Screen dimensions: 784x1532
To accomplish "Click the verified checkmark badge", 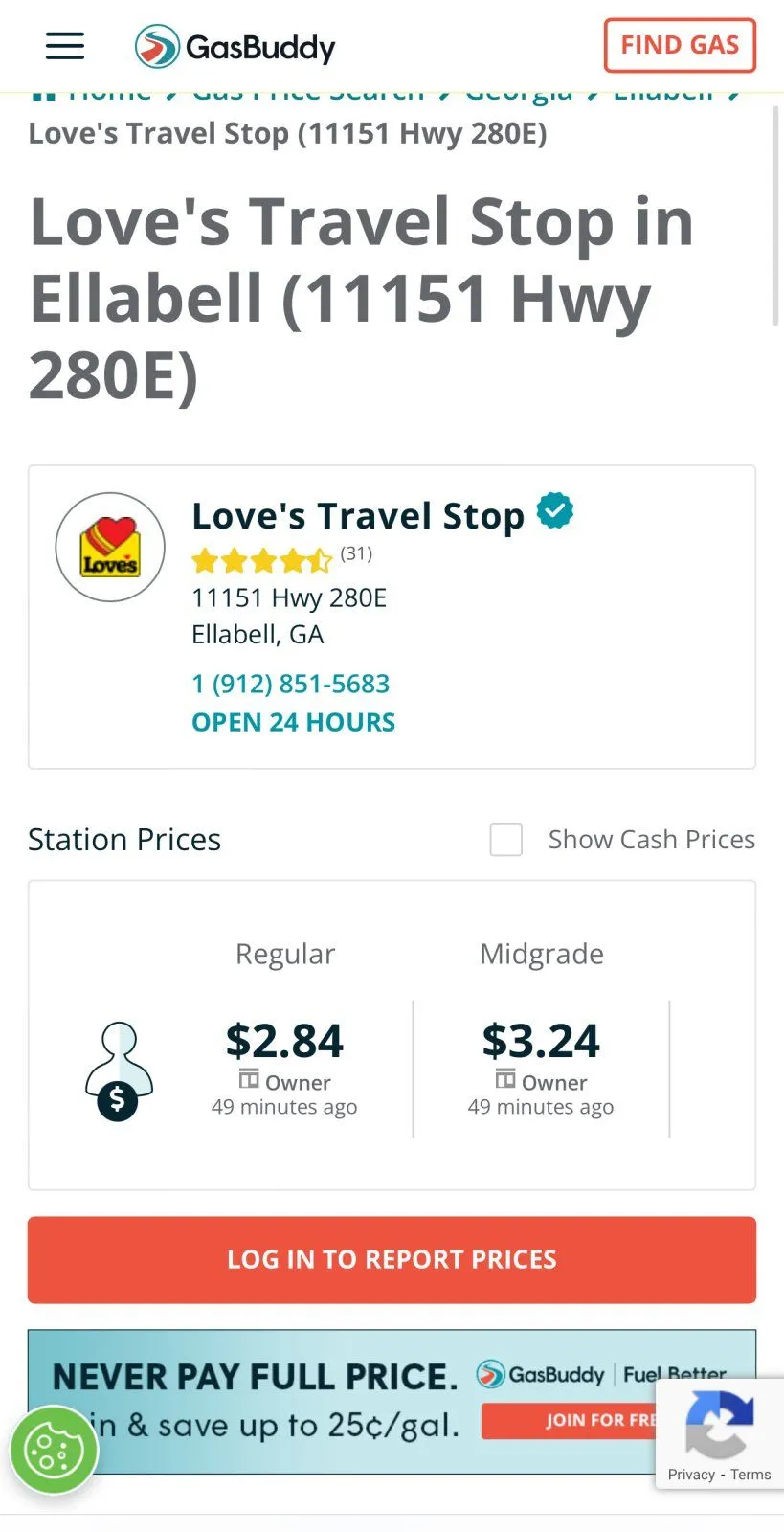I will pos(555,510).
